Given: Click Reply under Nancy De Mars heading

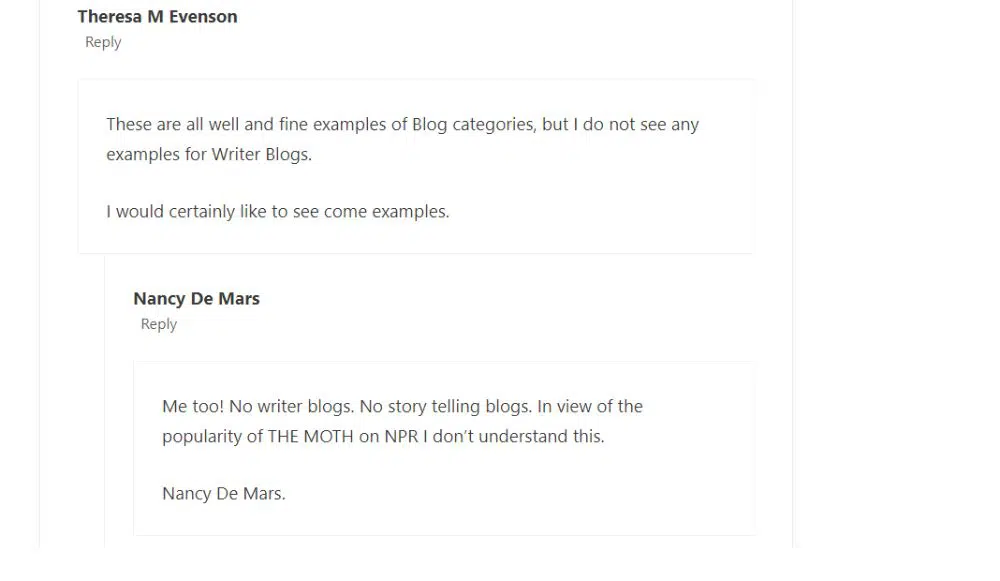Looking at the screenshot, I should pyautogui.click(x=159, y=324).
